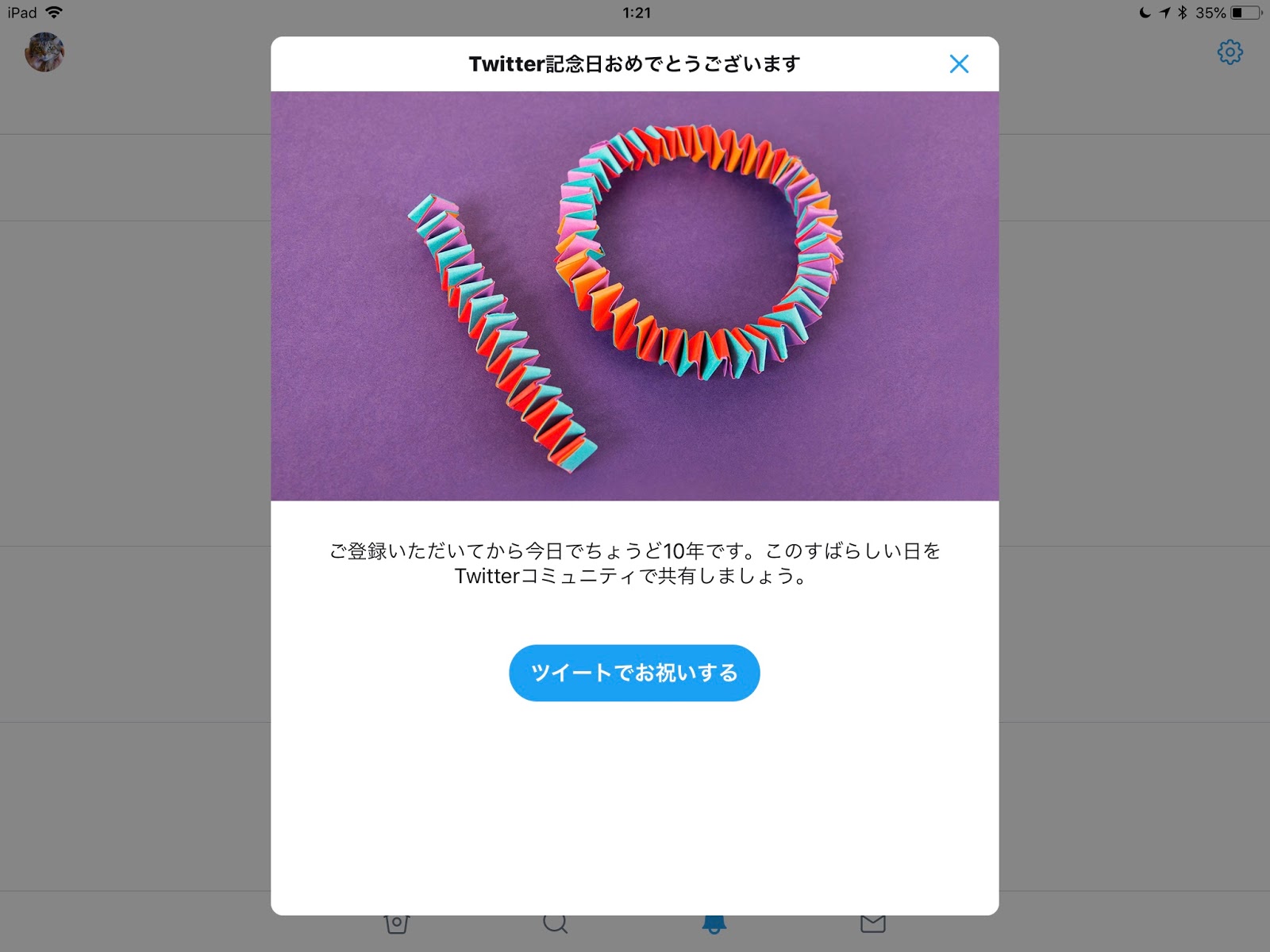Tap the 1:21 clock in status bar

pos(637,13)
